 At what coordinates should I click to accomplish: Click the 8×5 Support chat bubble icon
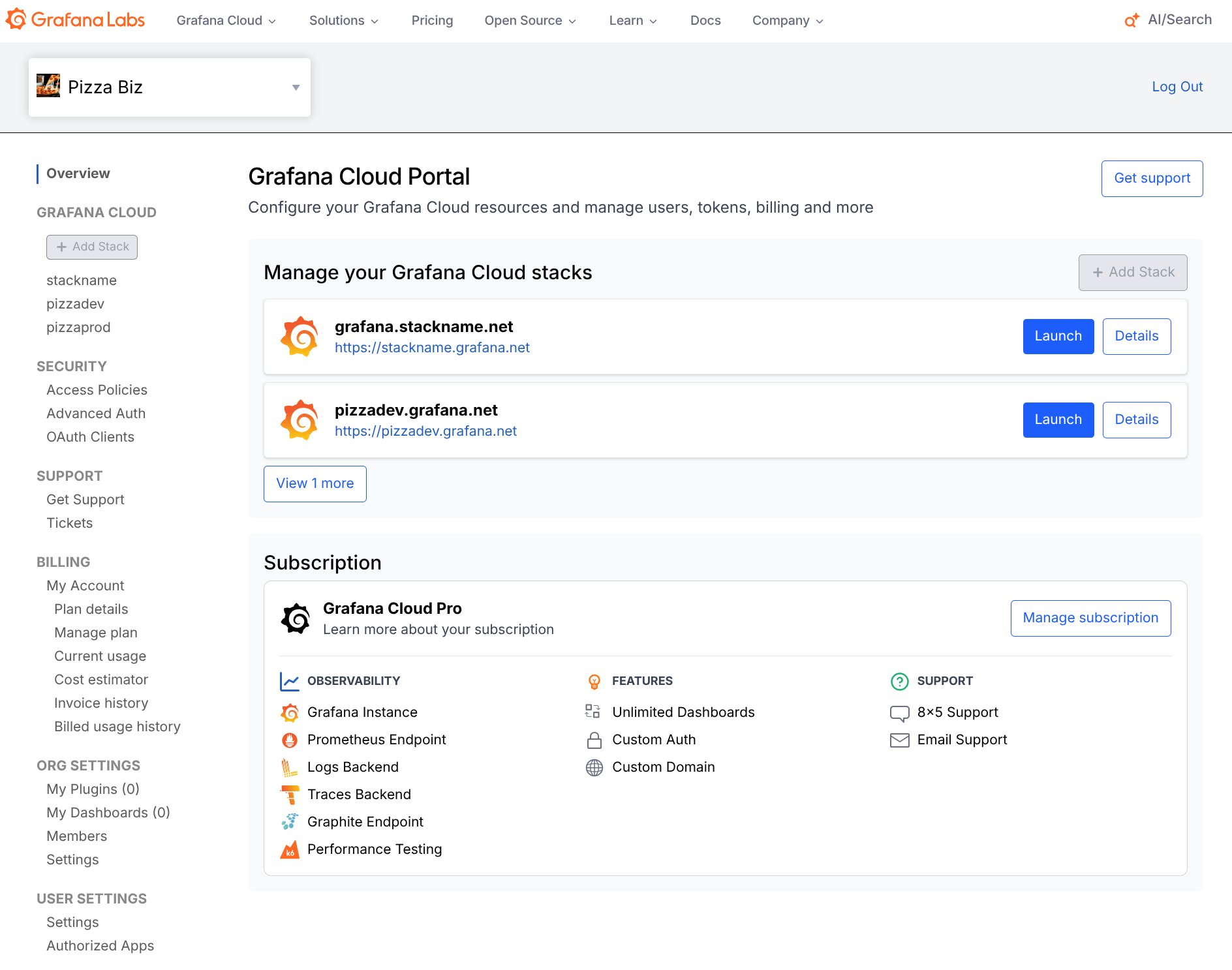point(899,713)
